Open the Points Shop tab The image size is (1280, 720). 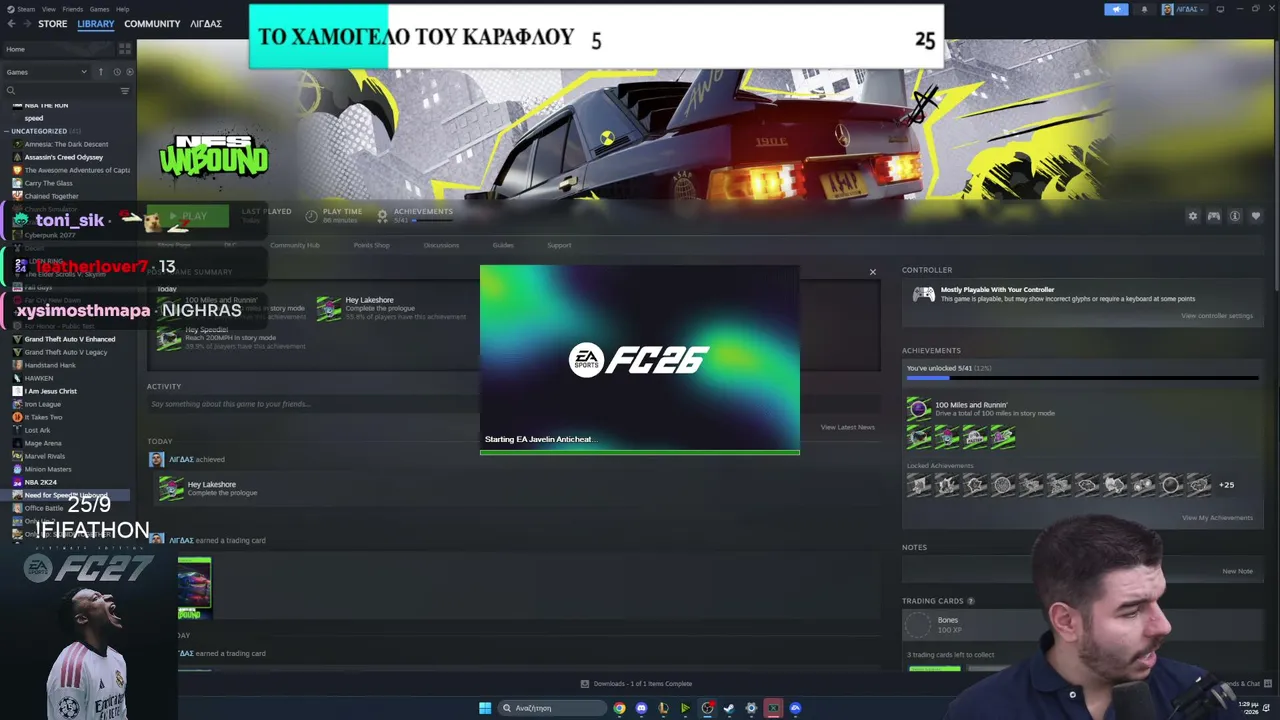(x=371, y=245)
